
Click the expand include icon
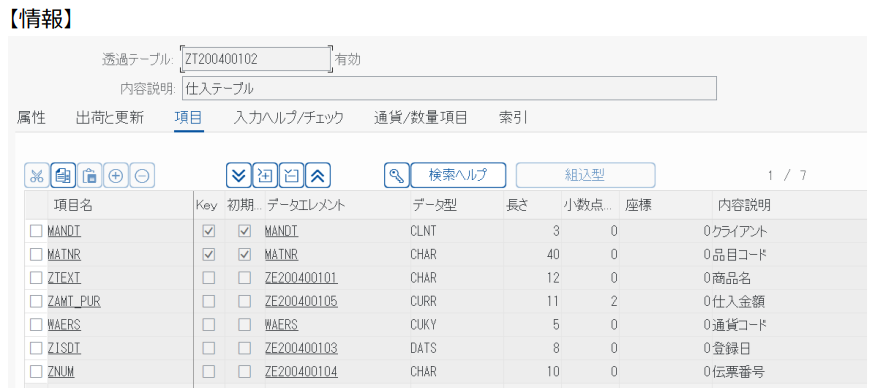point(265,176)
